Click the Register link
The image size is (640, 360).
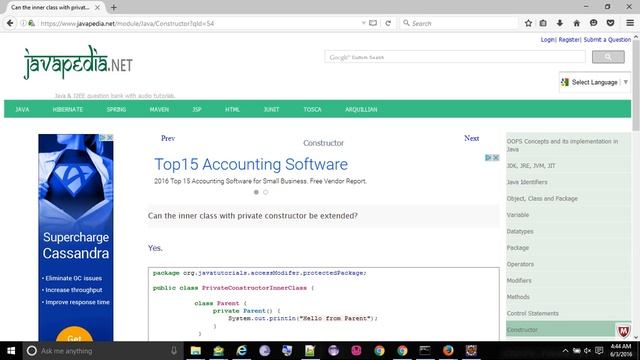click(x=569, y=40)
